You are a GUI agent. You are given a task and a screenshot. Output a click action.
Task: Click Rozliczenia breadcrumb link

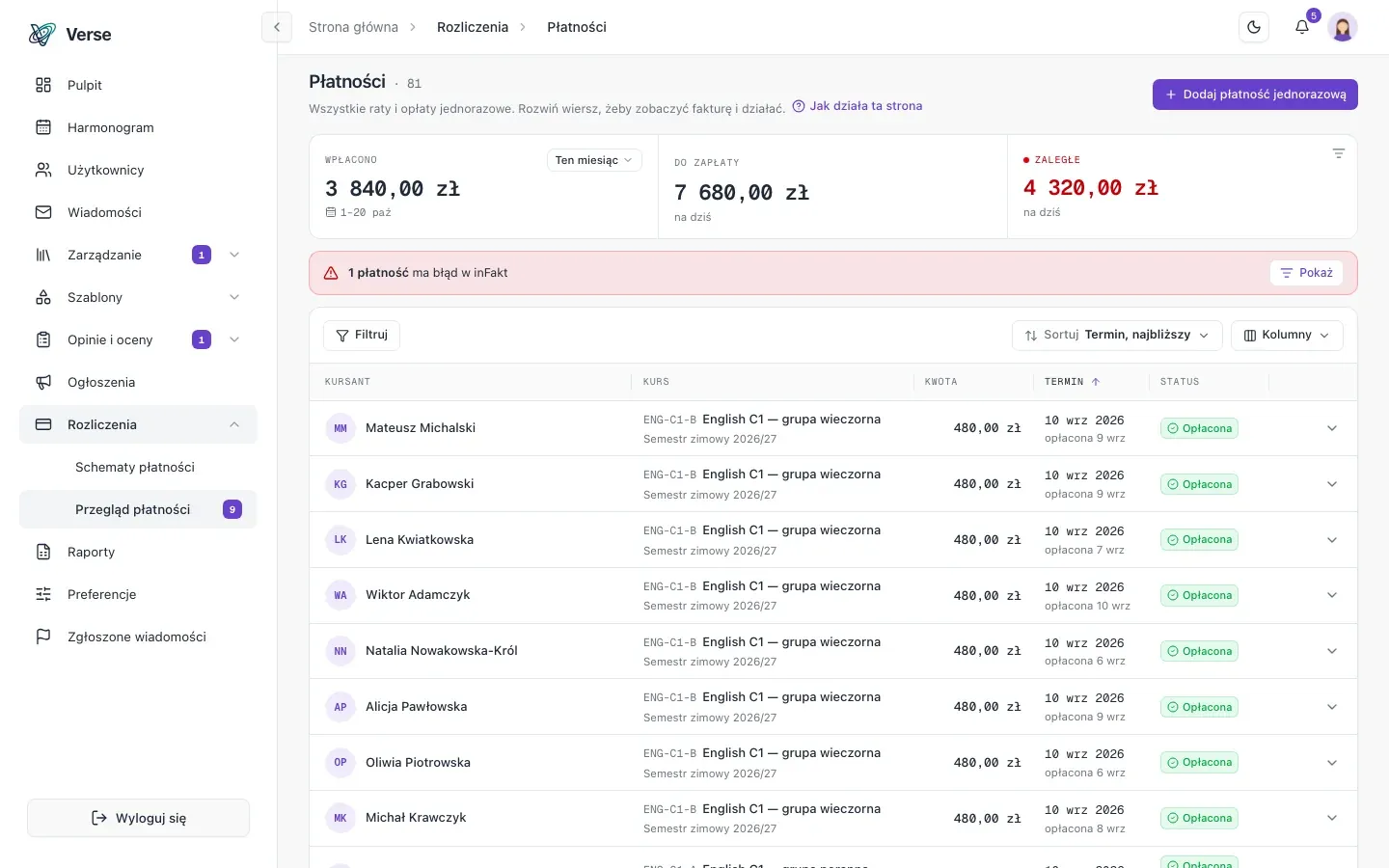473,27
